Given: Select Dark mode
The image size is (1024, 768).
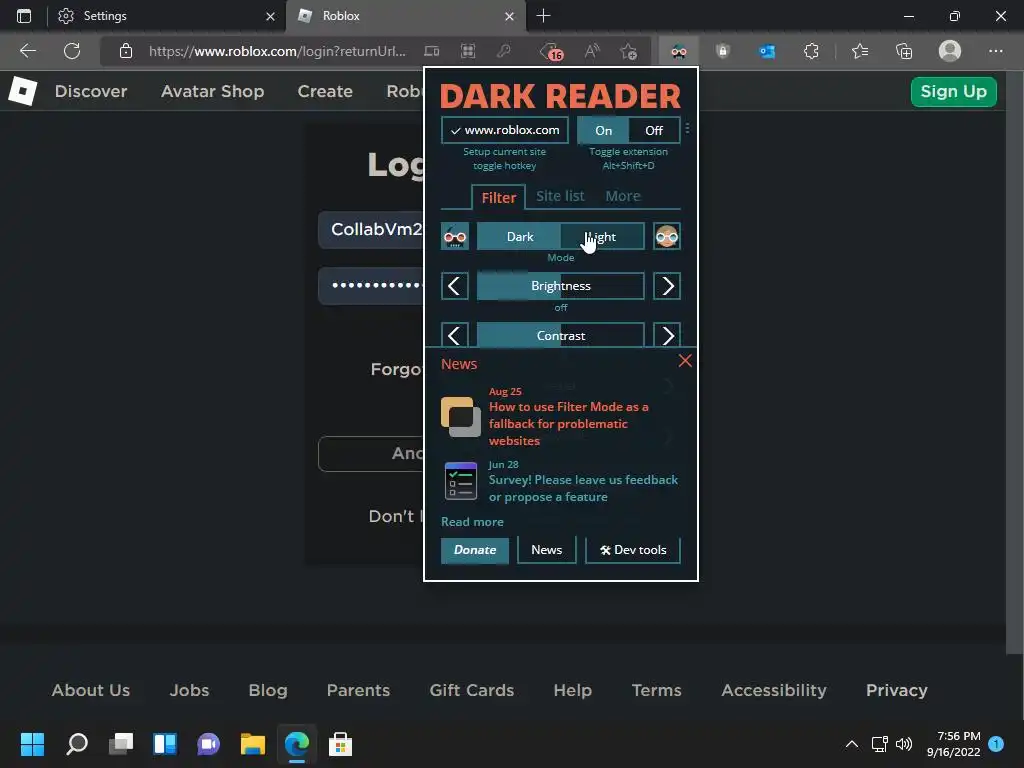Looking at the screenshot, I should 519,236.
